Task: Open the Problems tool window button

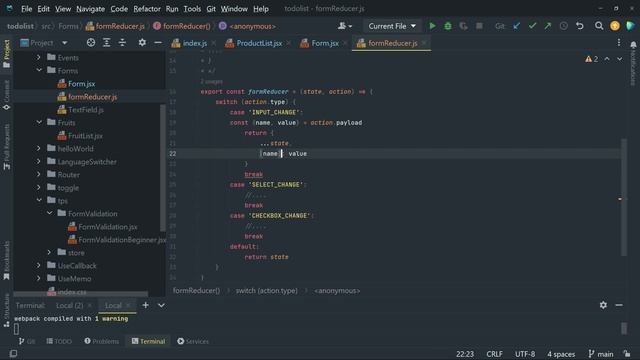Action: coord(102,341)
